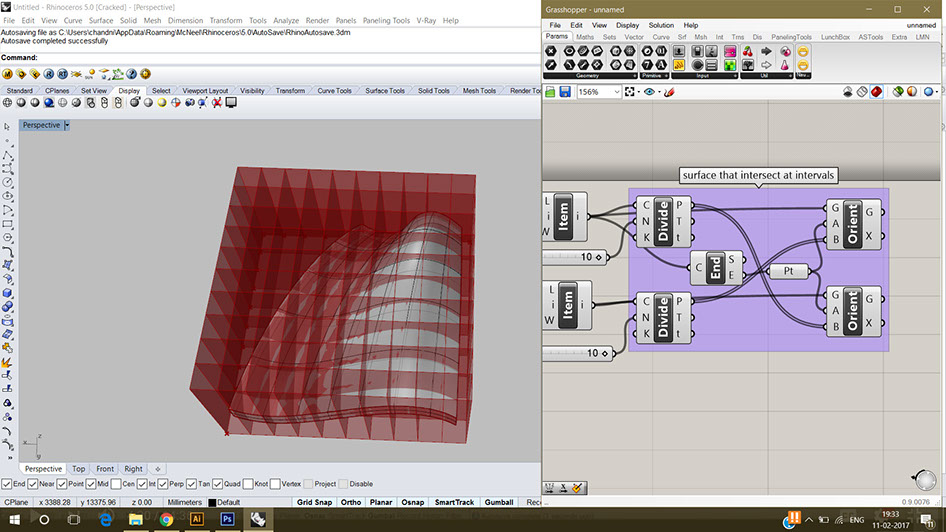This screenshot has height=532, width=946.
Task: Click the cherry icon in Grasshopper Util panel
Action: point(748,52)
